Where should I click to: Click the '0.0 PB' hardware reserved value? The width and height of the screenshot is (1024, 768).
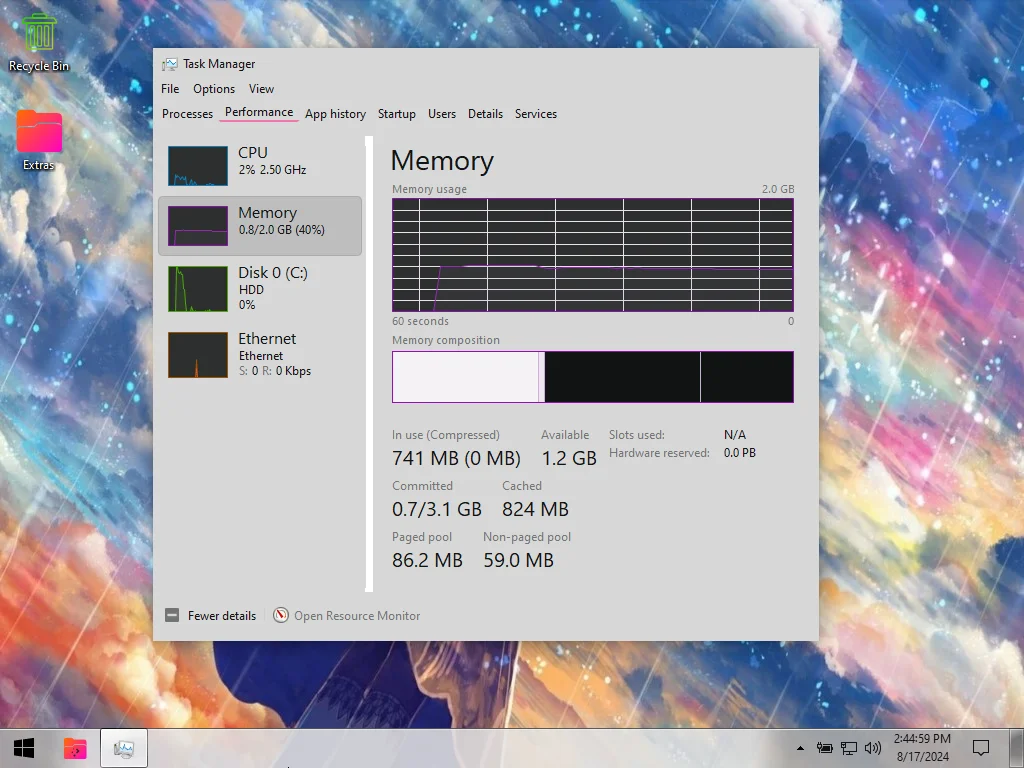740,453
